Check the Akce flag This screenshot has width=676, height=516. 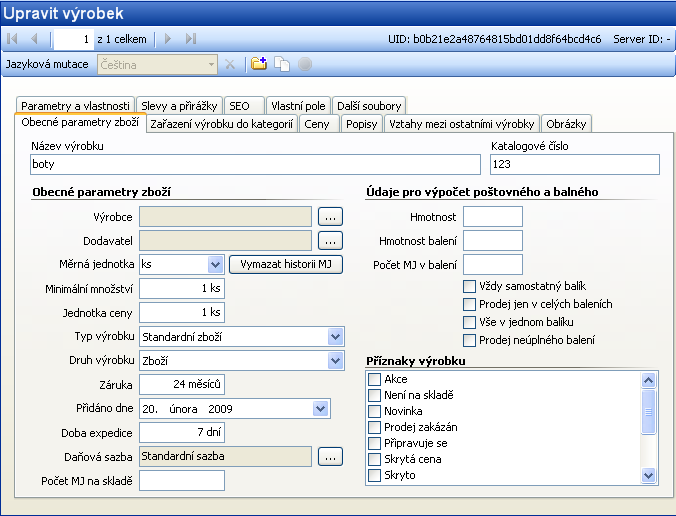coord(375,379)
